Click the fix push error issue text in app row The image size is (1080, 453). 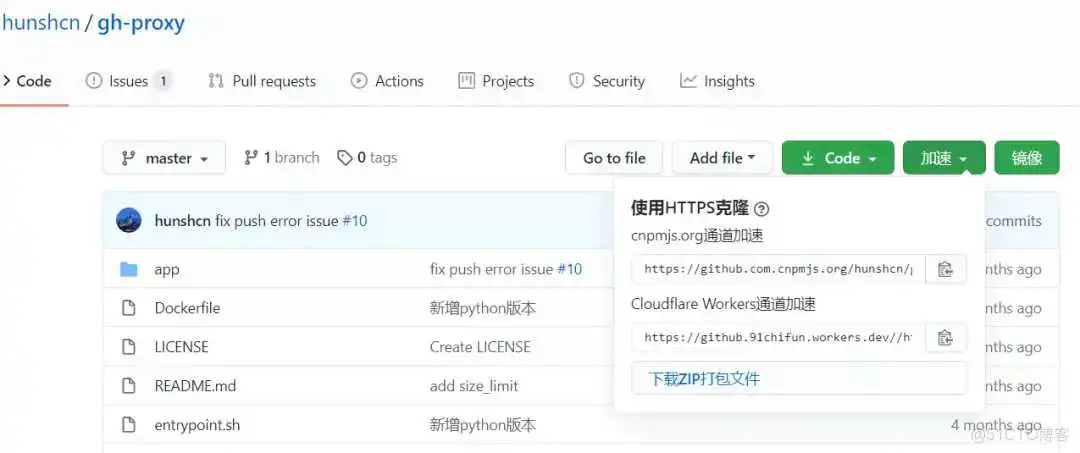[491, 269]
